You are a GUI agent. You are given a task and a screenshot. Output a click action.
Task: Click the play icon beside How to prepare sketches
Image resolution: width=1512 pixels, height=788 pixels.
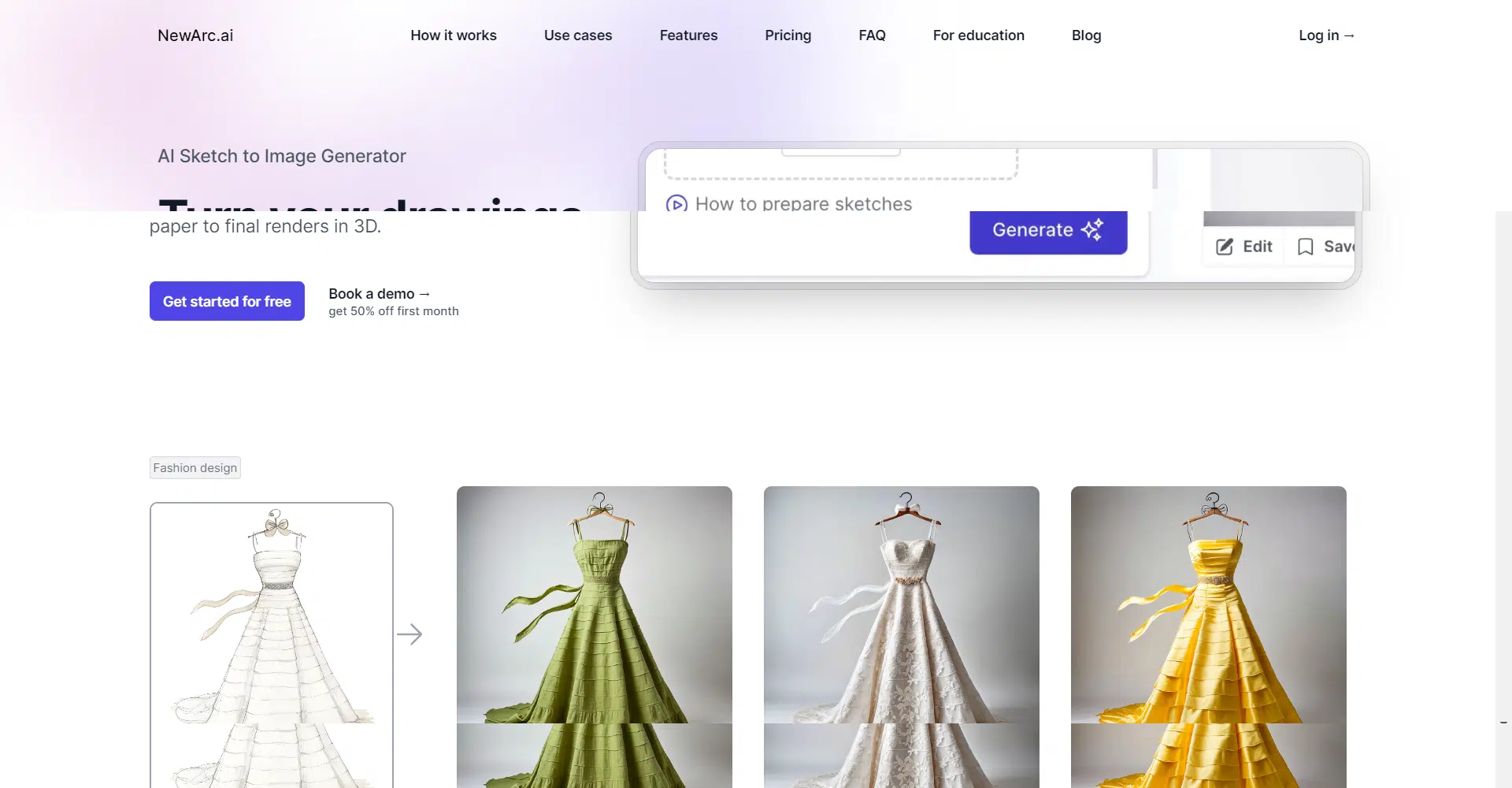point(676,204)
